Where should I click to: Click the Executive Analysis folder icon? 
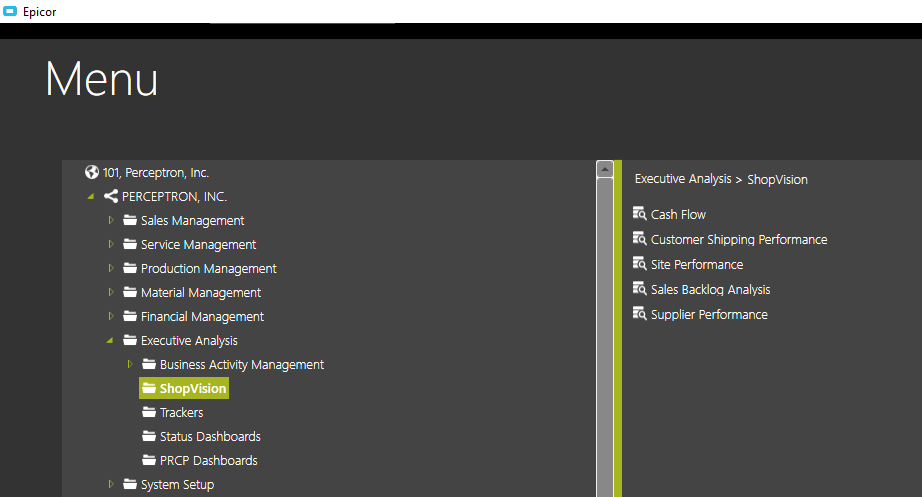tap(130, 340)
